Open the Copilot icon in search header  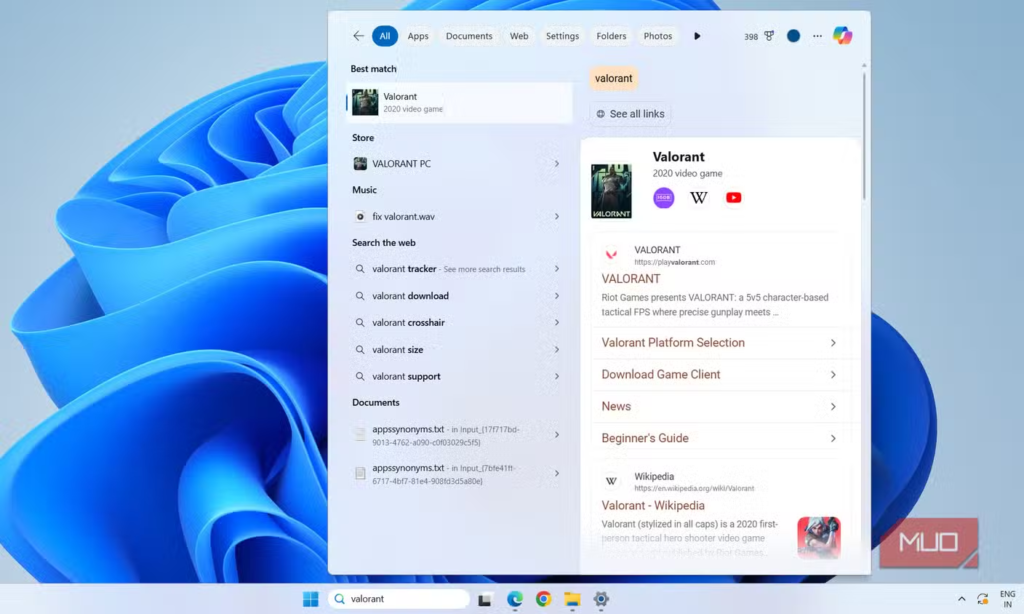[x=842, y=36]
